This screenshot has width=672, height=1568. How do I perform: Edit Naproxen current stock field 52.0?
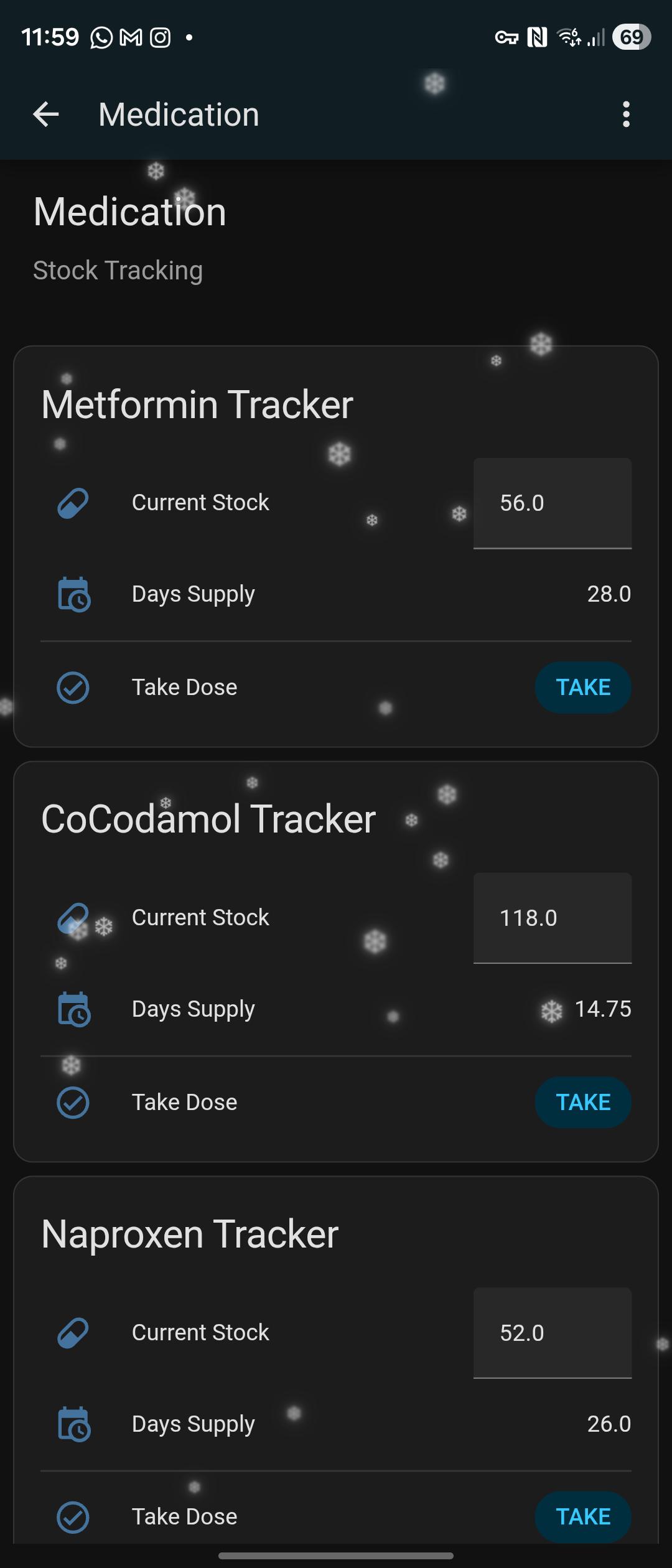pyautogui.click(x=552, y=1332)
